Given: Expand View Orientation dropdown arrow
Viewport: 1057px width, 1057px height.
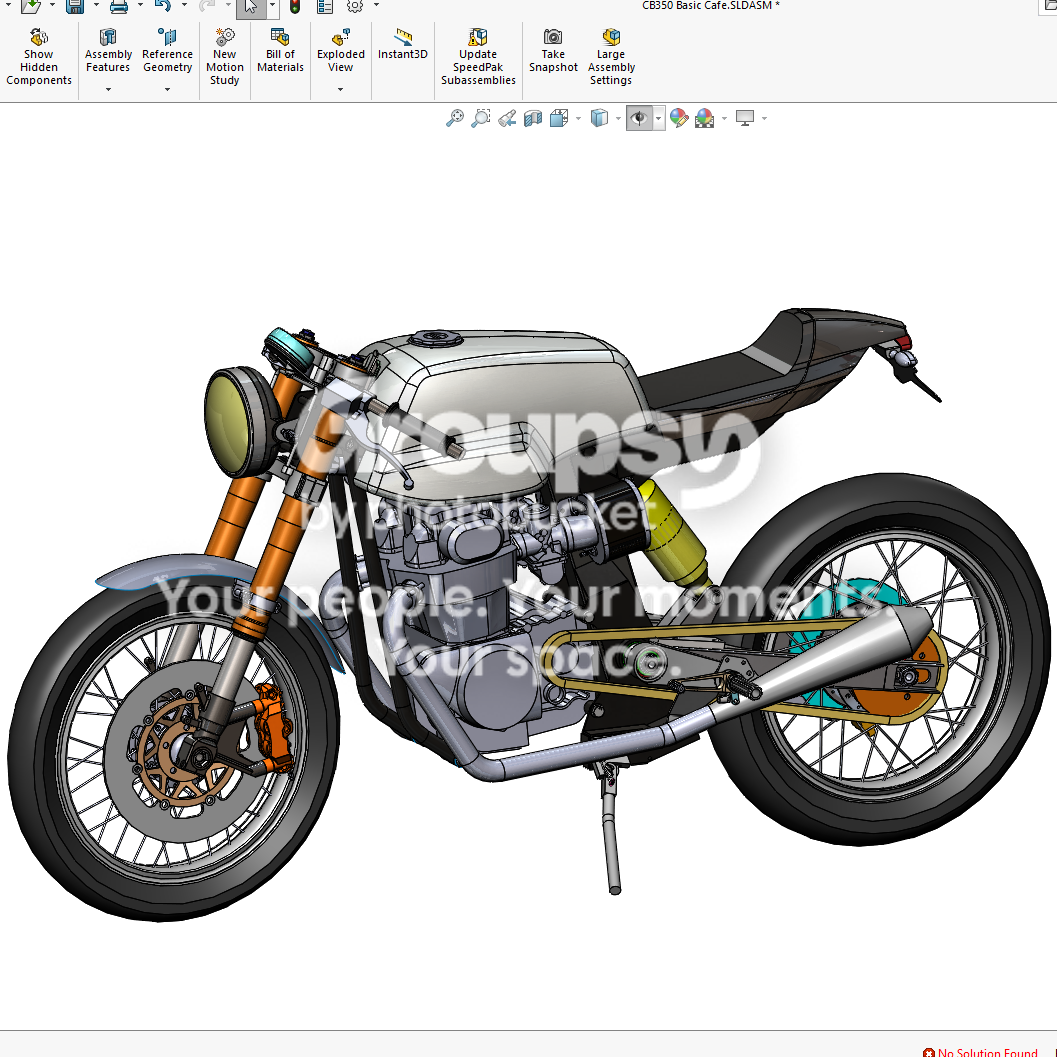Looking at the screenshot, I should (578, 119).
